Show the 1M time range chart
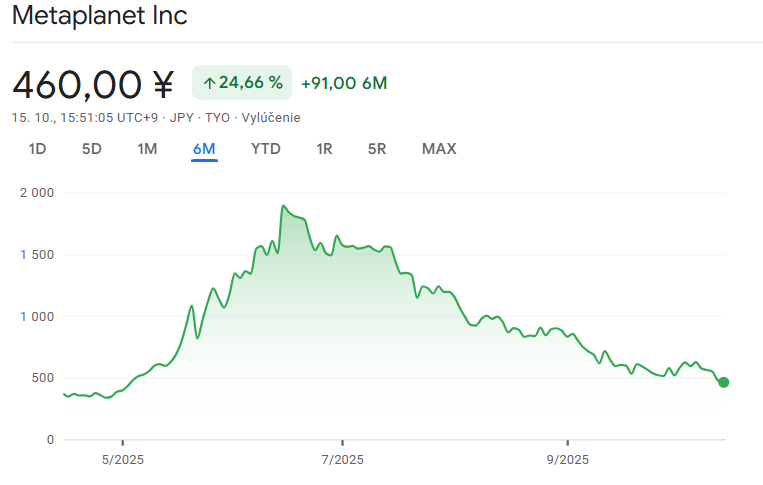 pos(147,149)
